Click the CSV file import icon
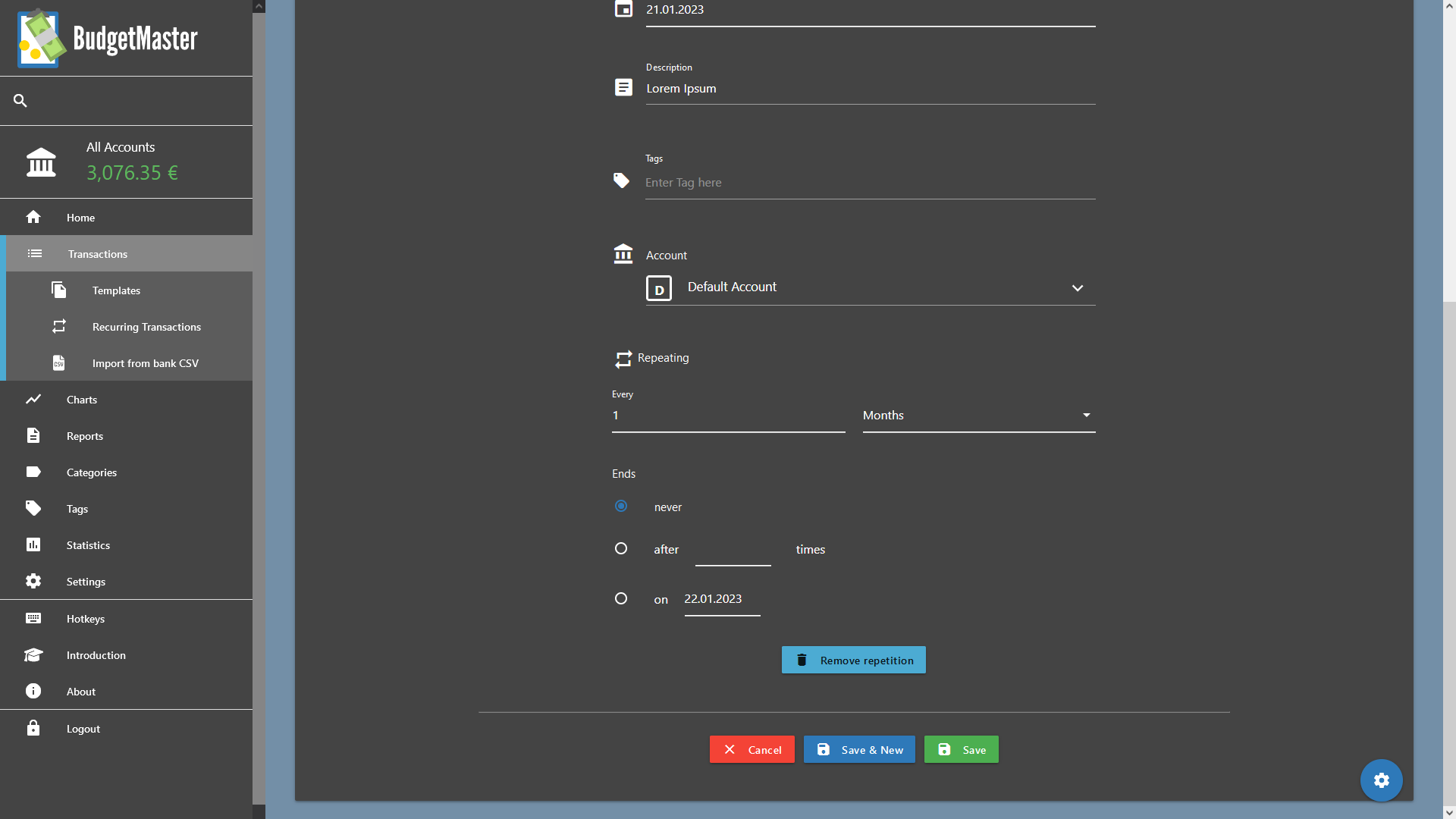 [59, 362]
